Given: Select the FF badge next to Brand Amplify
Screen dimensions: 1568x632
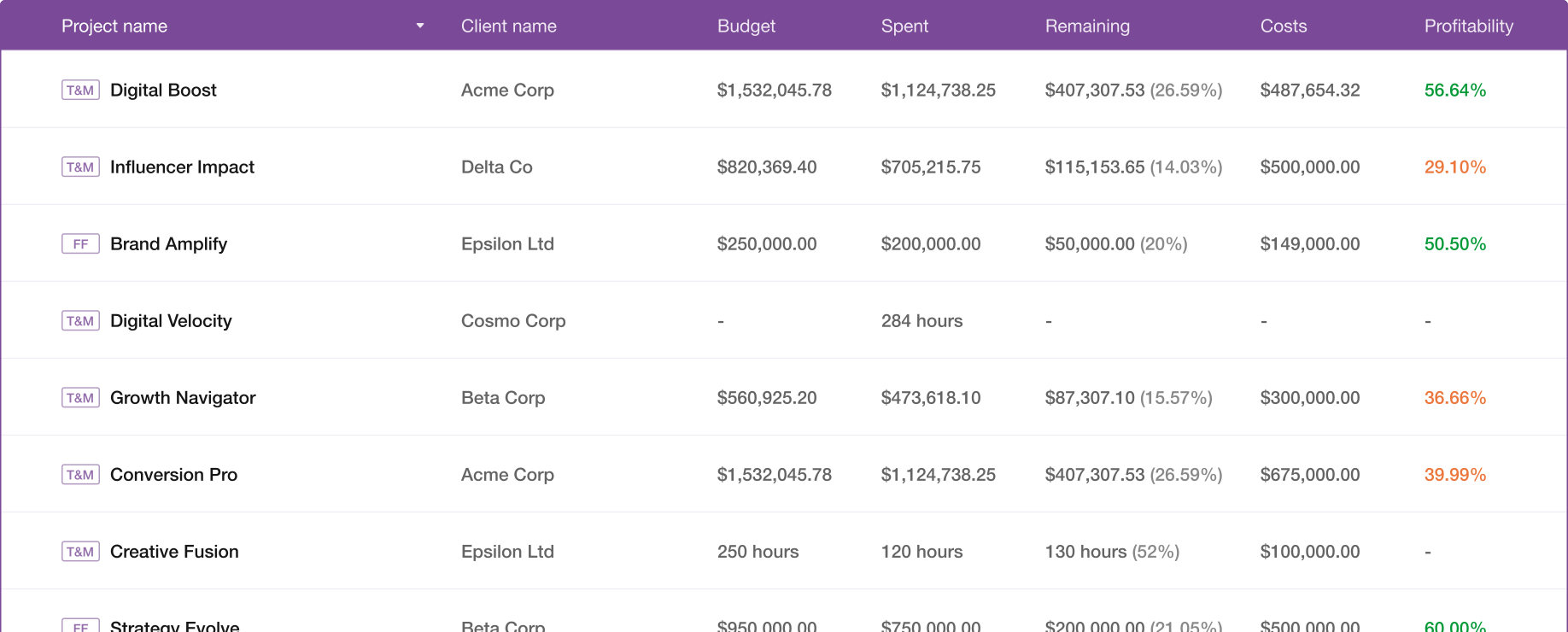Looking at the screenshot, I should [80, 243].
